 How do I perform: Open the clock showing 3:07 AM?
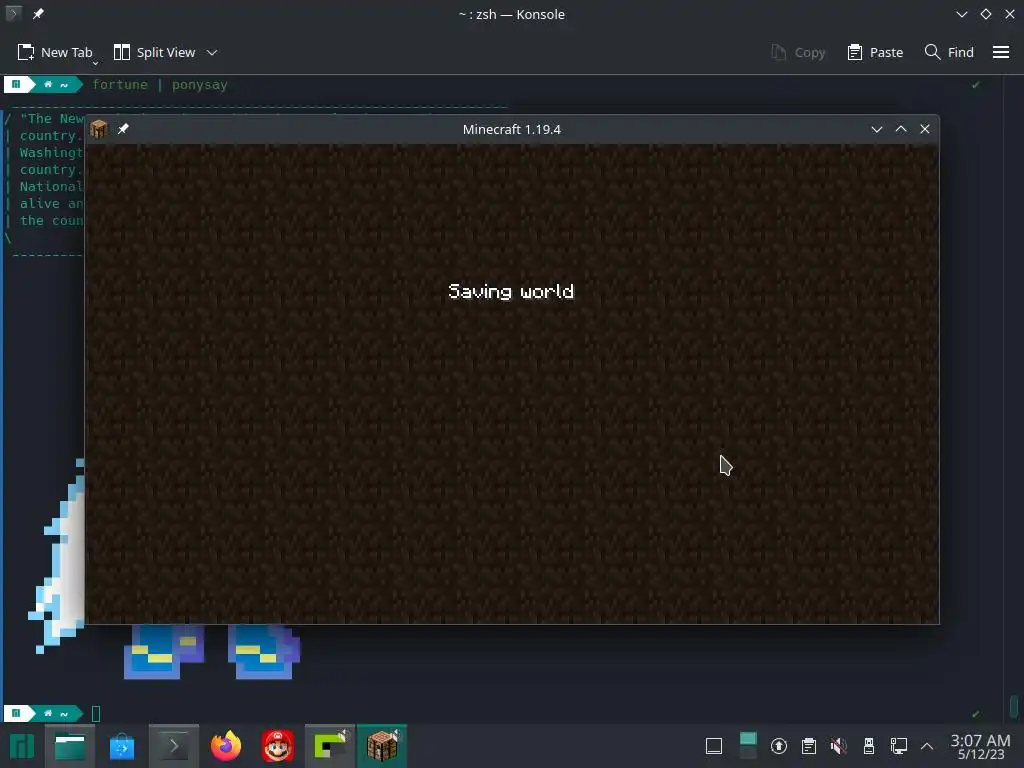tap(980, 746)
